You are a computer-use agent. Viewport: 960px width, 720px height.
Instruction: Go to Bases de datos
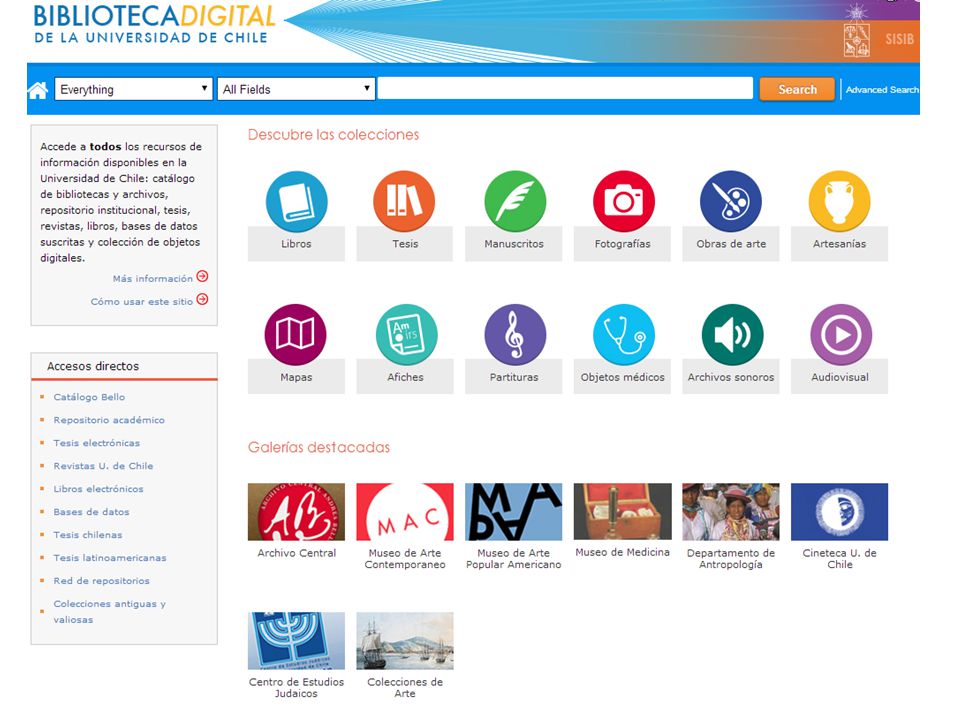(91, 512)
